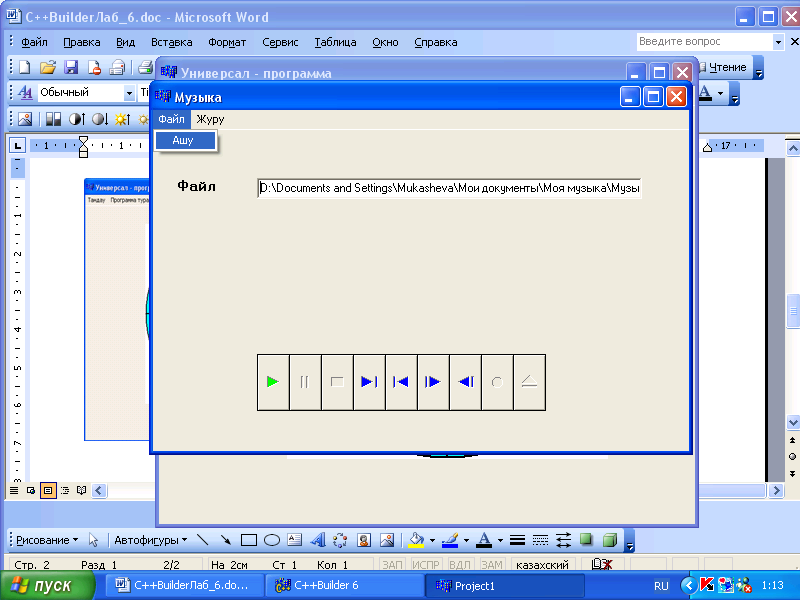Viewport: 800px width, 600px height.
Task: Click the Previous track button in media player
Action: click(x=401, y=382)
